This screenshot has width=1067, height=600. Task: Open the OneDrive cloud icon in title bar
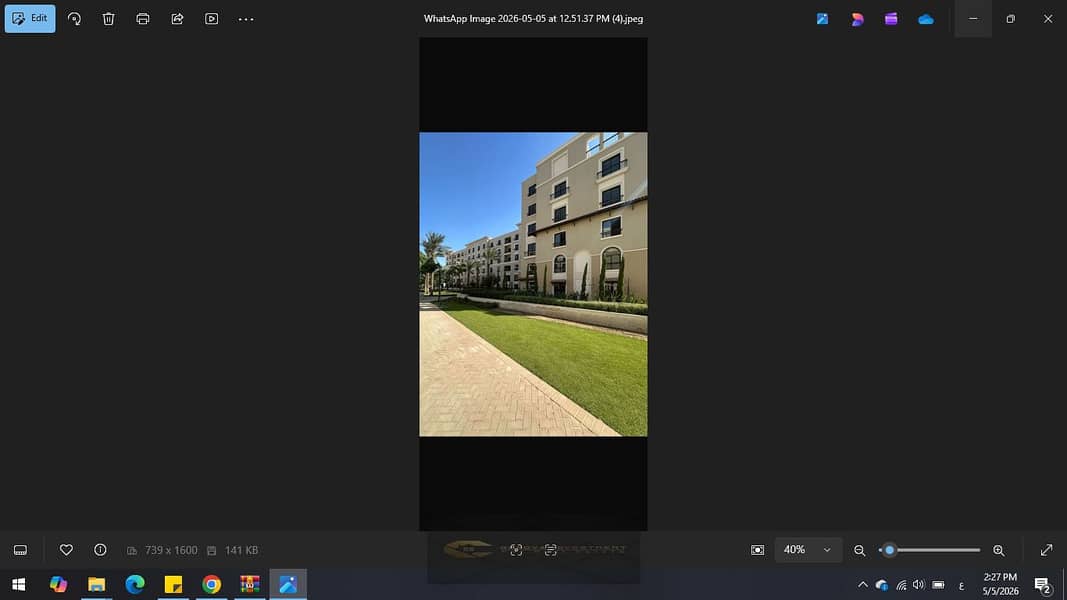[x=925, y=19]
